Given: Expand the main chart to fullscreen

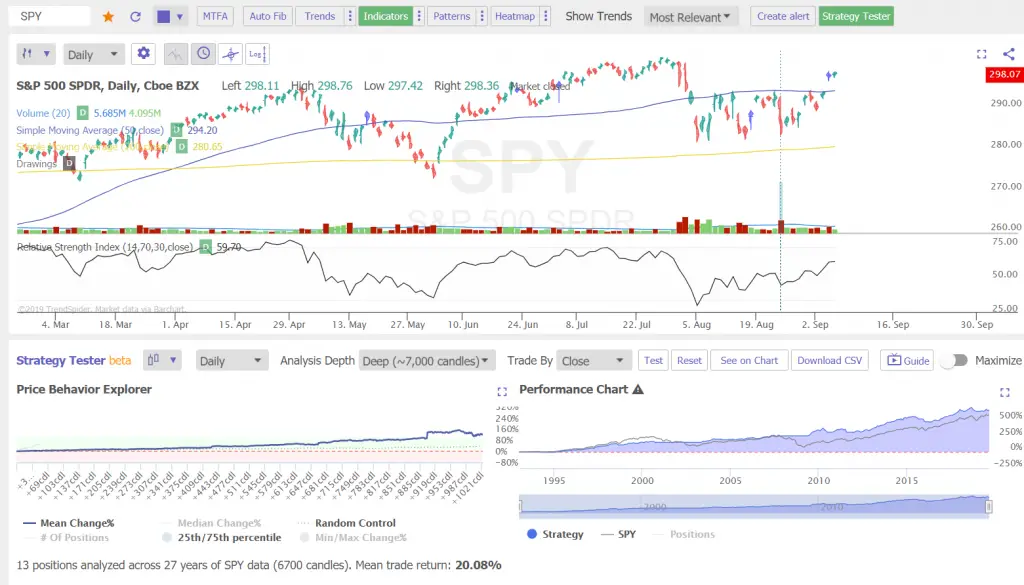Looking at the screenshot, I should [982, 54].
